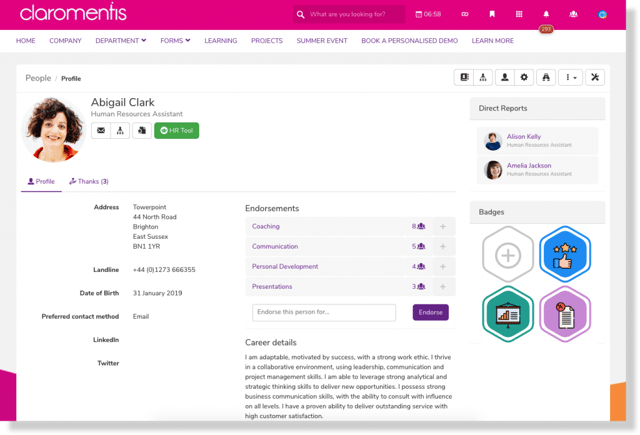640x435 pixels.
Task: Focus the 'Endorse this person for...' field
Action: point(324,313)
